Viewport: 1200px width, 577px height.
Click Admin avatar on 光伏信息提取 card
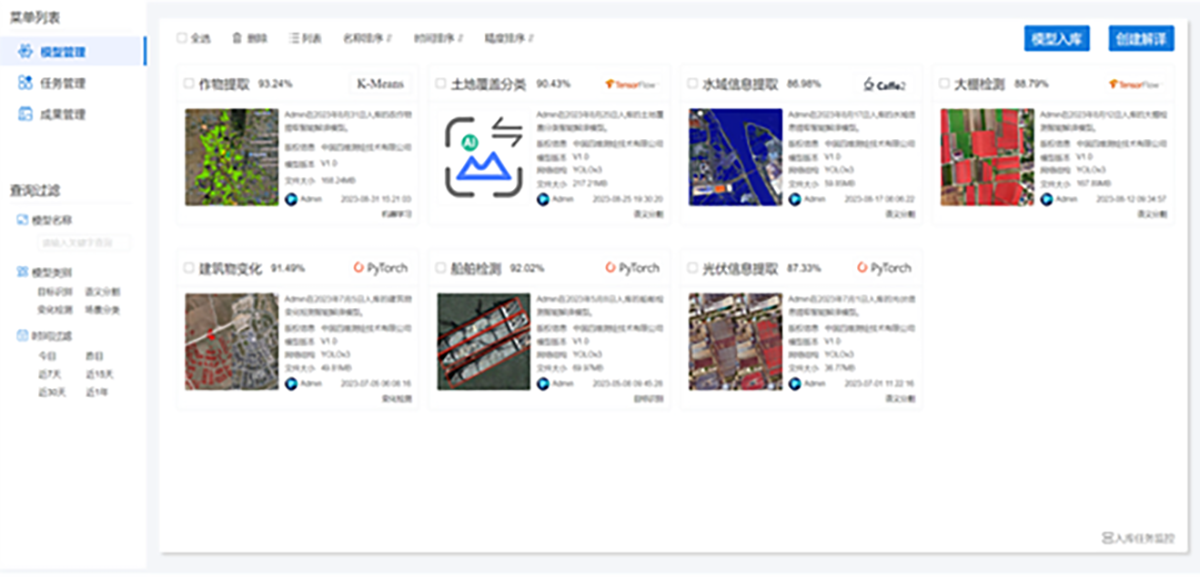click(795, 383)
